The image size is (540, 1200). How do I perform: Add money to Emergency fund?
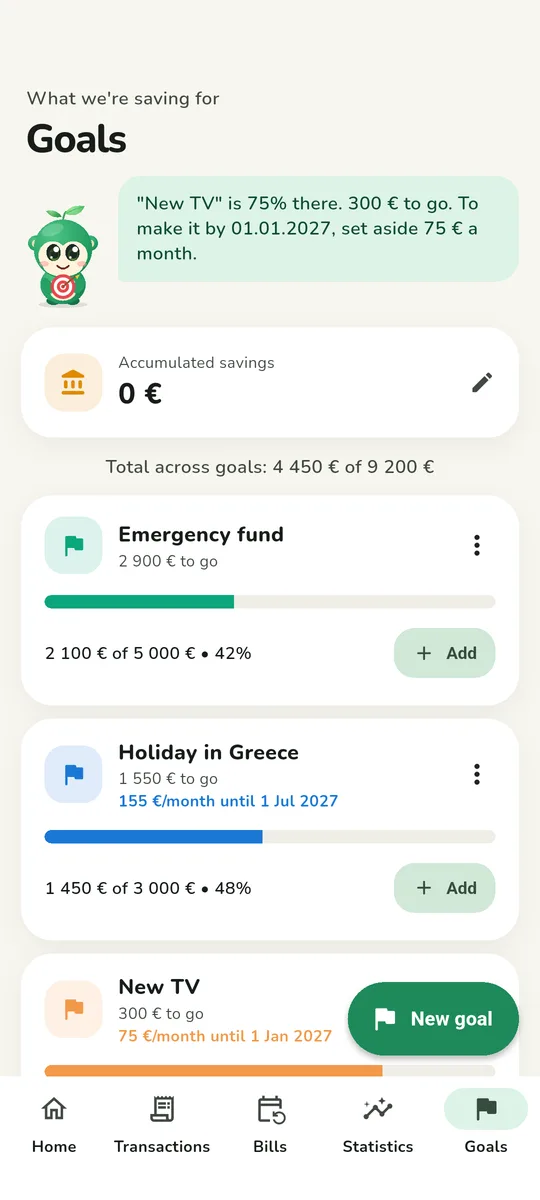click(445, 653)
